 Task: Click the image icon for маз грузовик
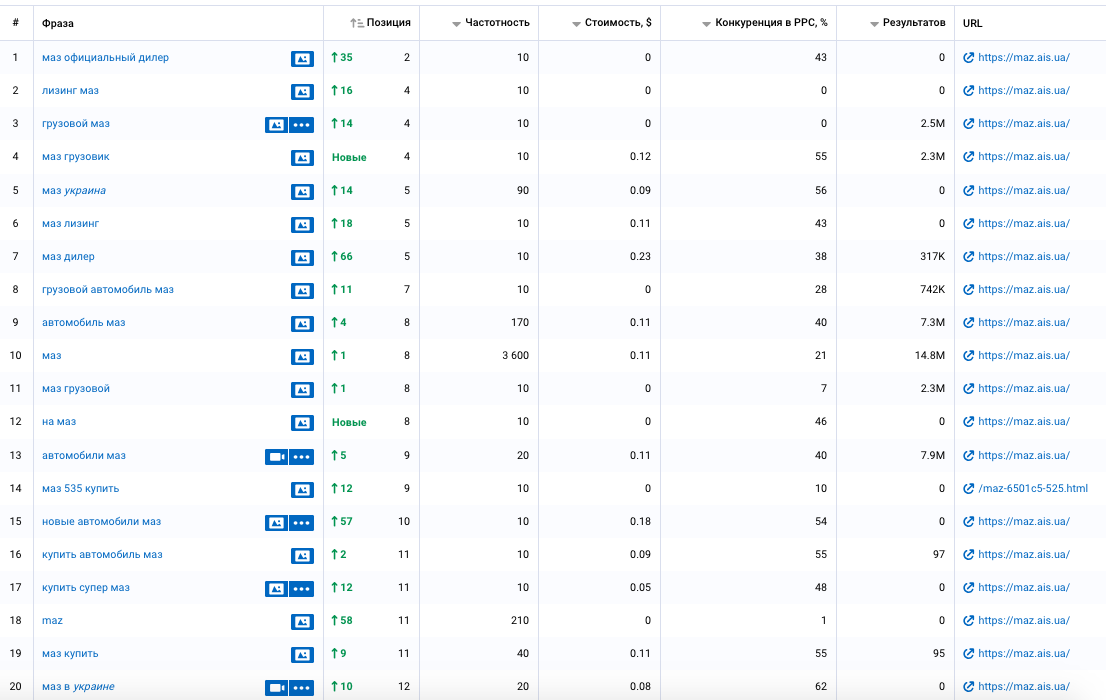(302, 158)
